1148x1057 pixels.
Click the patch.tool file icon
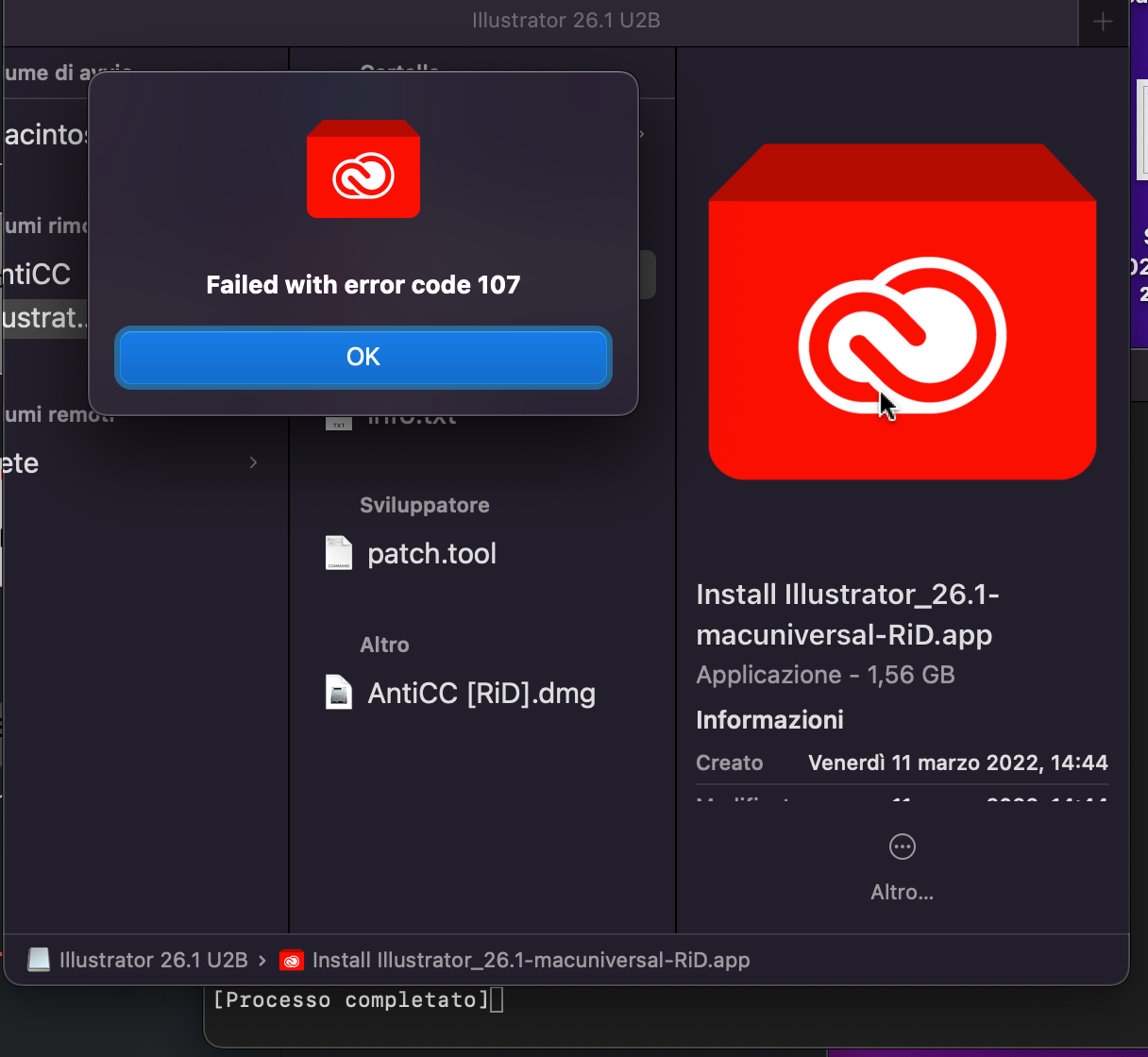(x=339, y=553)
